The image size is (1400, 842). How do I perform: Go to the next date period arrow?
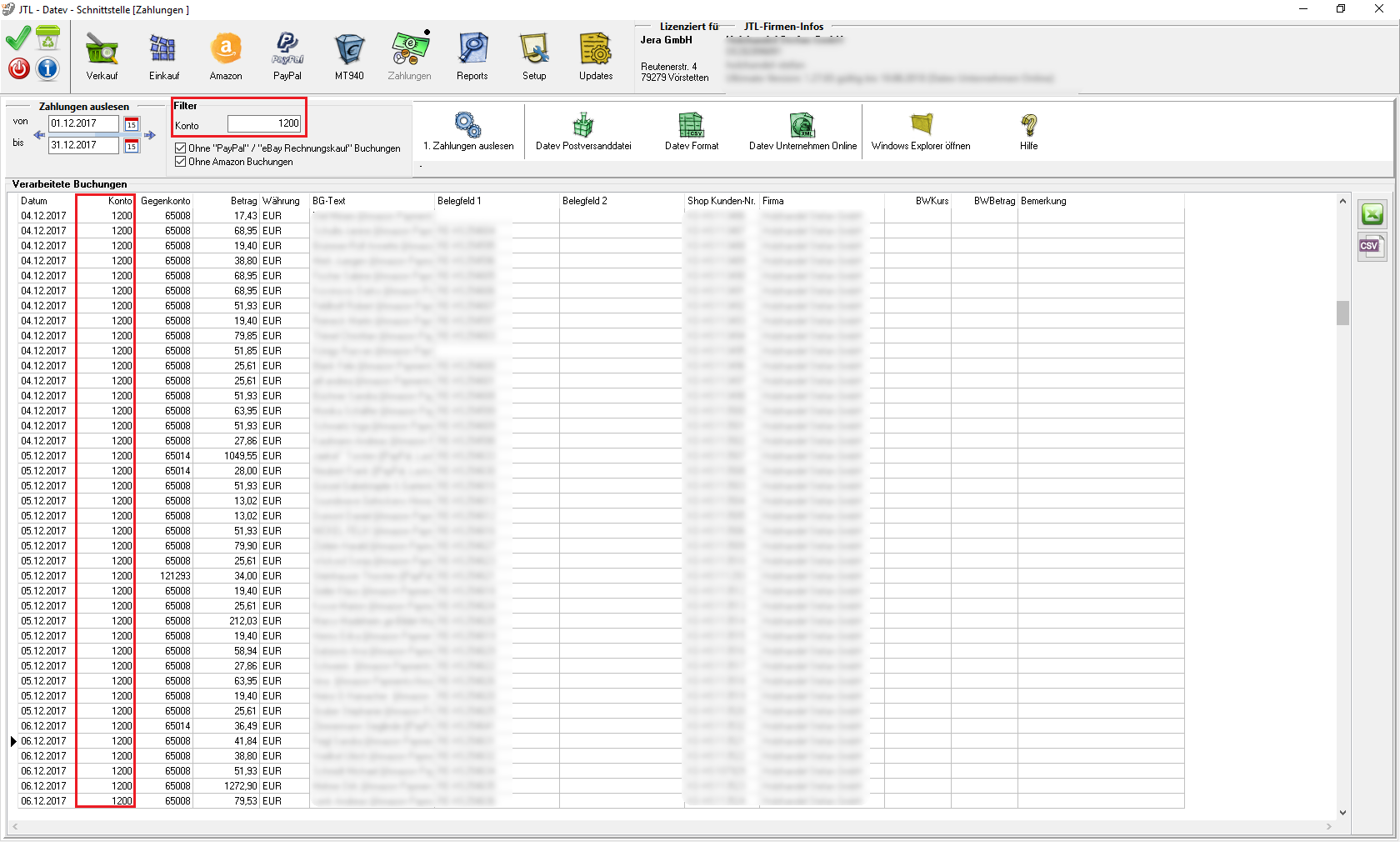[x=150, y=135]
